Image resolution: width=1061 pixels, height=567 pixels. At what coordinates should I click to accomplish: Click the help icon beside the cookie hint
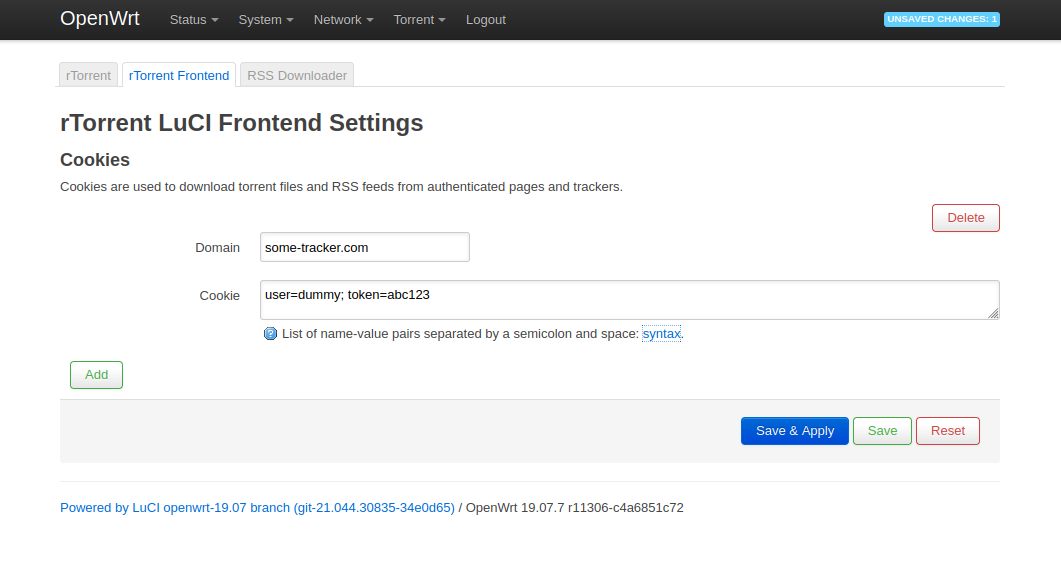click(270, 334)
